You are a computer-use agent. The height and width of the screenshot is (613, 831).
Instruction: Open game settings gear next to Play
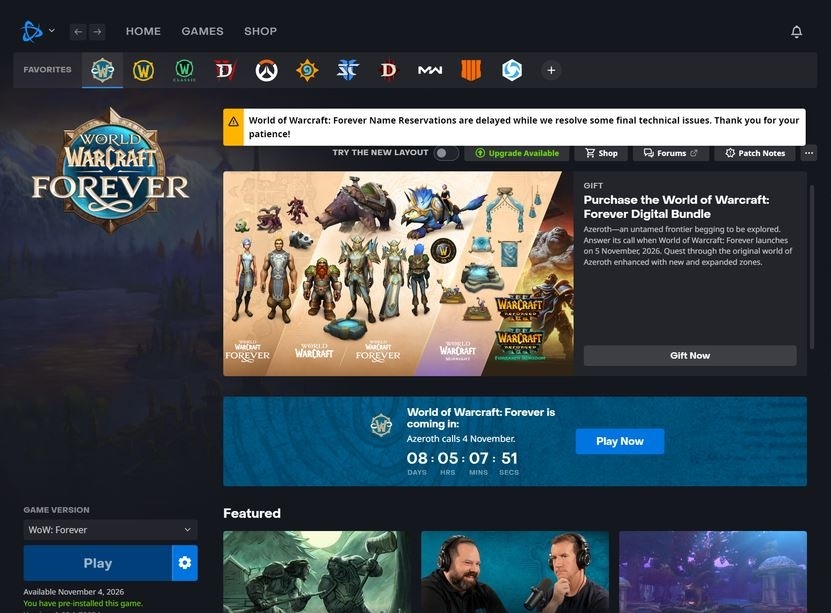pyautogui.click(x=185, y=563)
